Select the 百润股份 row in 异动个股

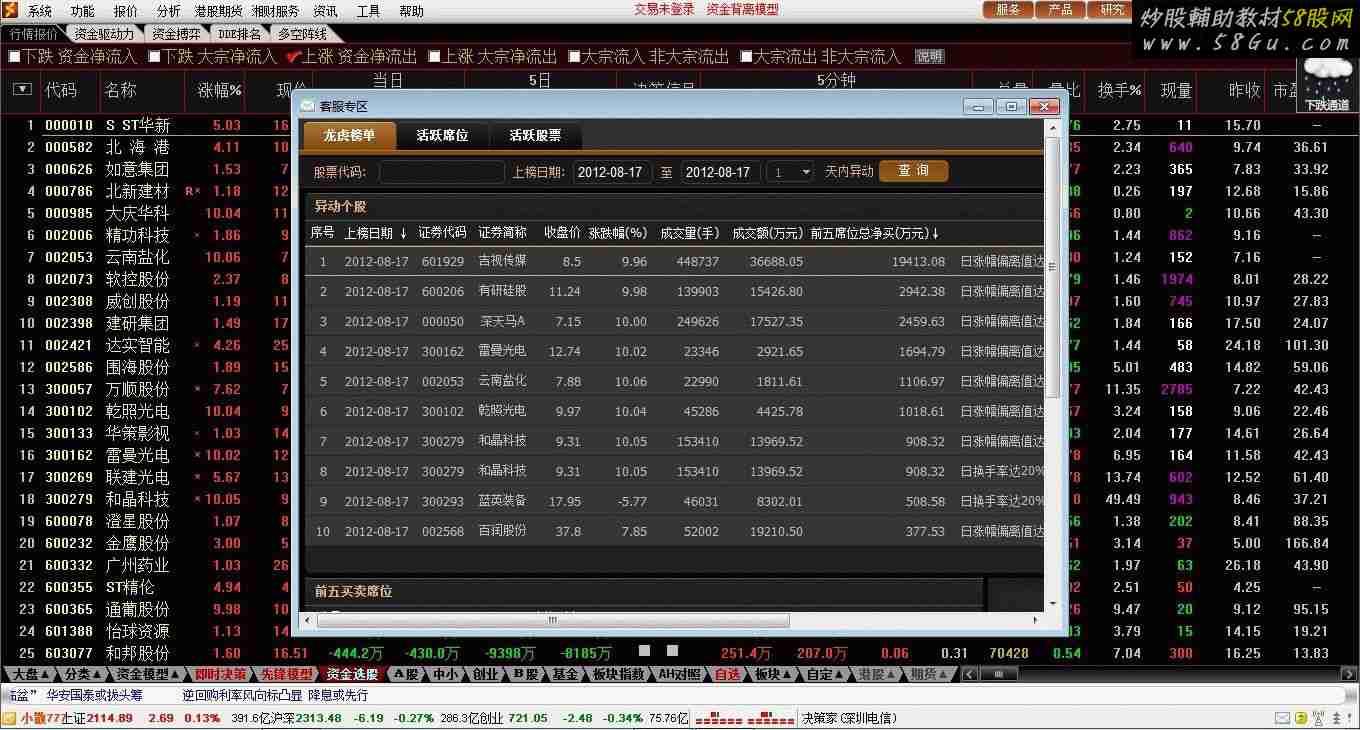[x=675, y=532]
